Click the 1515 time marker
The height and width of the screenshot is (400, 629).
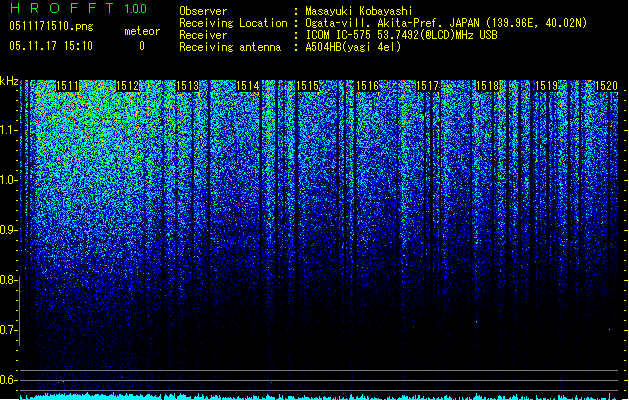[x=307, y=86]
